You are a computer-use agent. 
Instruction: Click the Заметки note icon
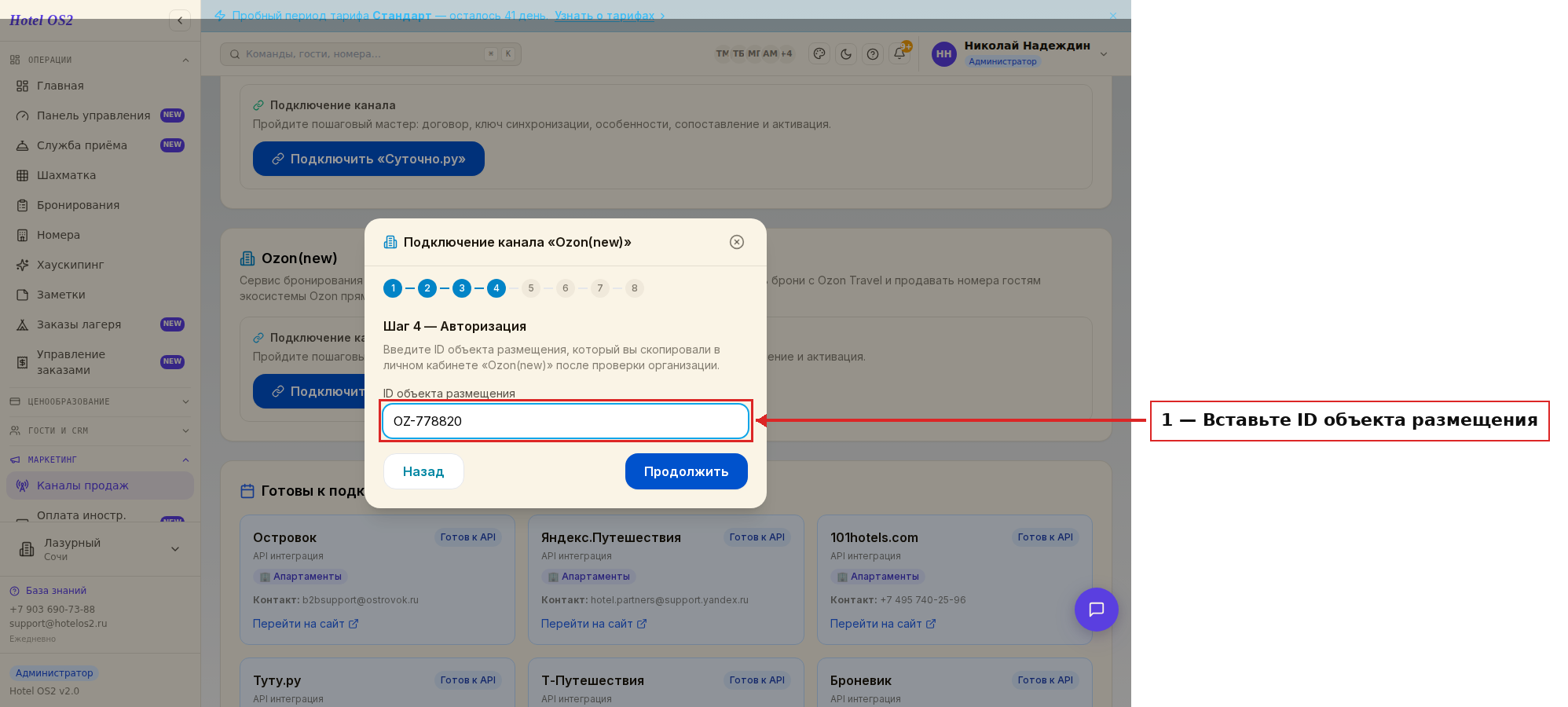[x=22, y=295]
